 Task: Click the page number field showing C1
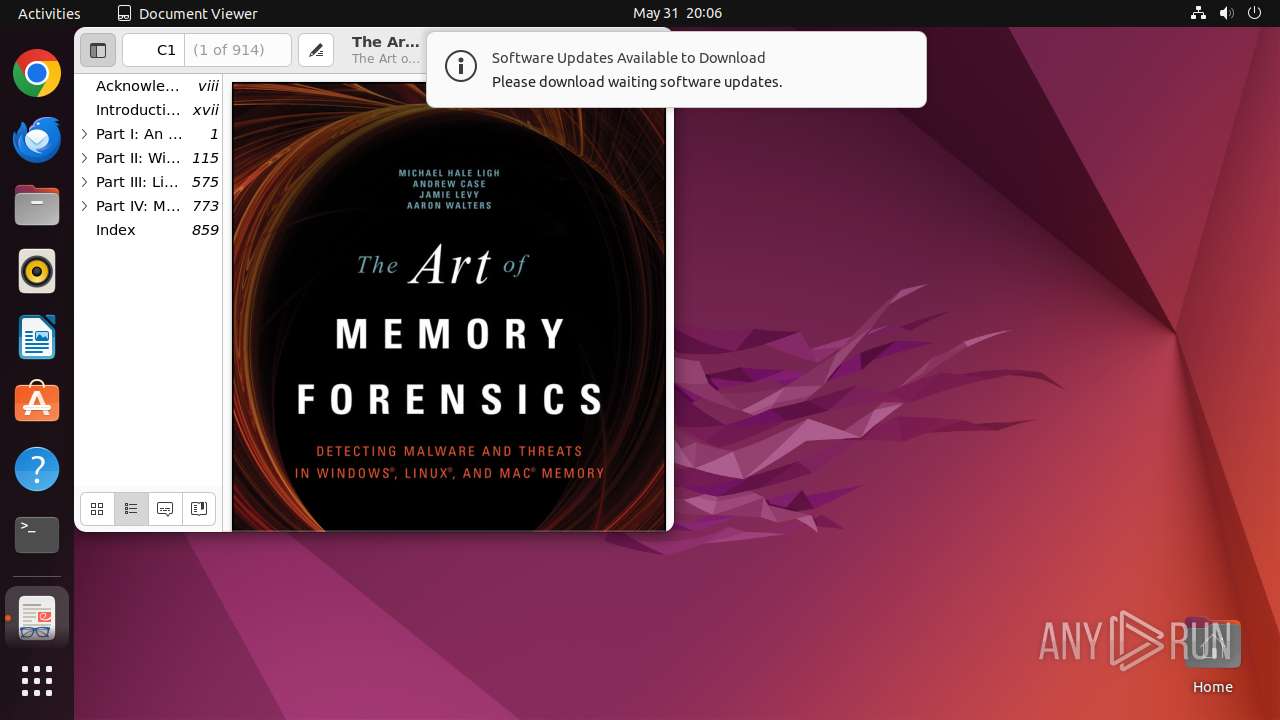coord(154,50)
